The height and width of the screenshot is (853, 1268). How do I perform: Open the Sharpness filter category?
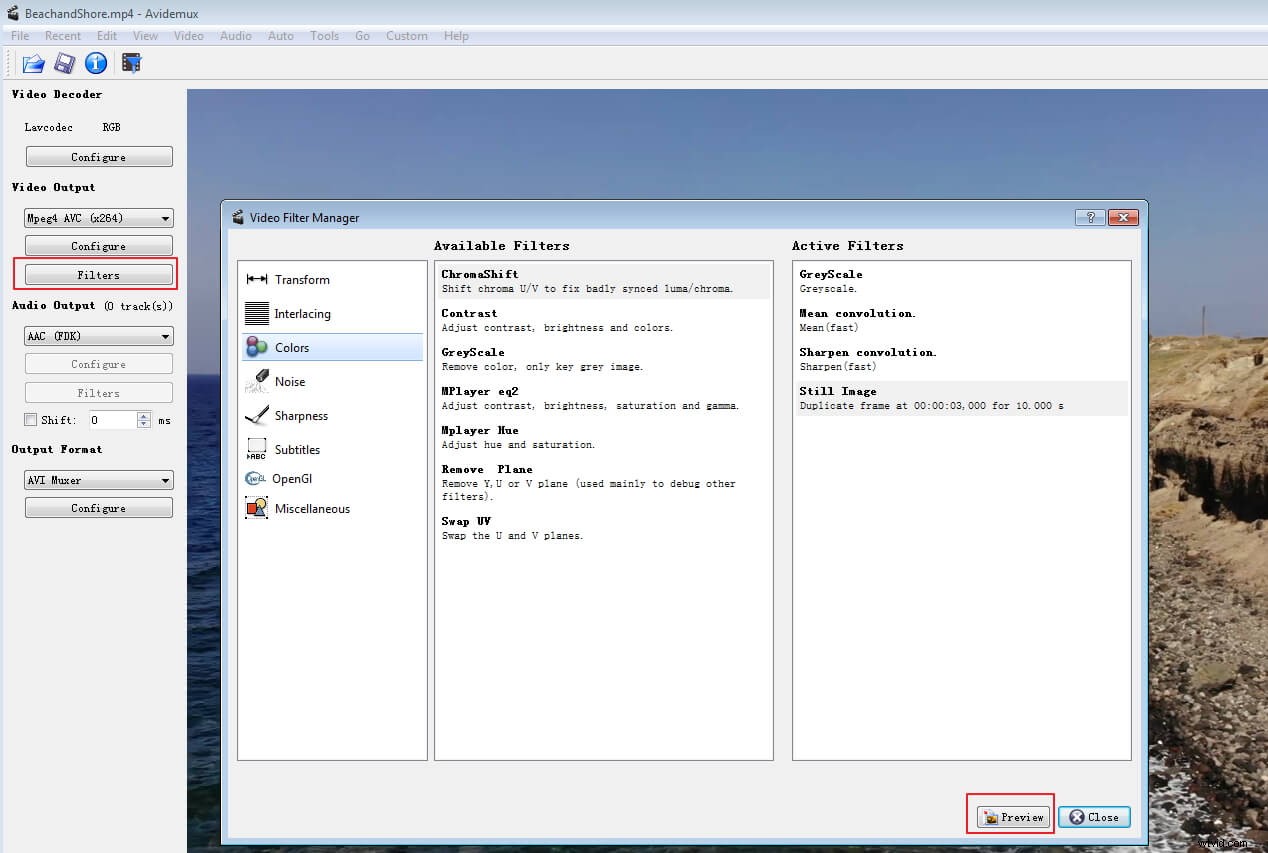[300, 416]
